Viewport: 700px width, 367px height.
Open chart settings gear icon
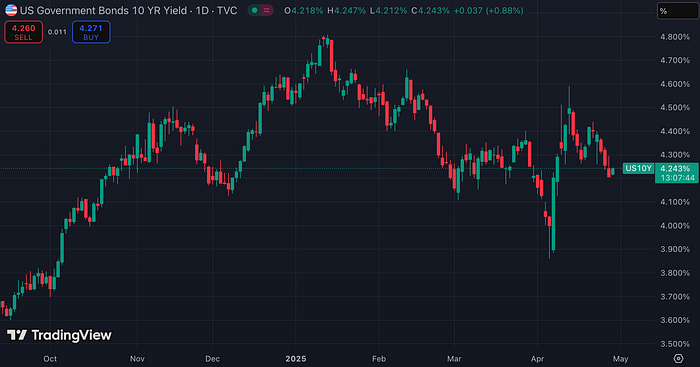[x=679, y=358]
